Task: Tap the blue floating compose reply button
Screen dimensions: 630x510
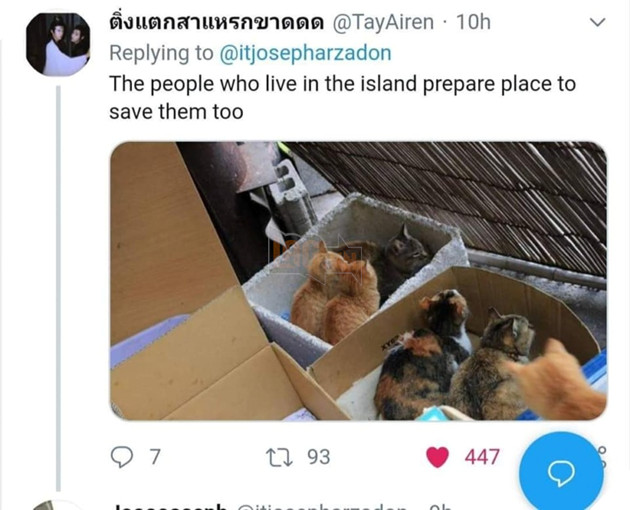Action: [561, 473]
